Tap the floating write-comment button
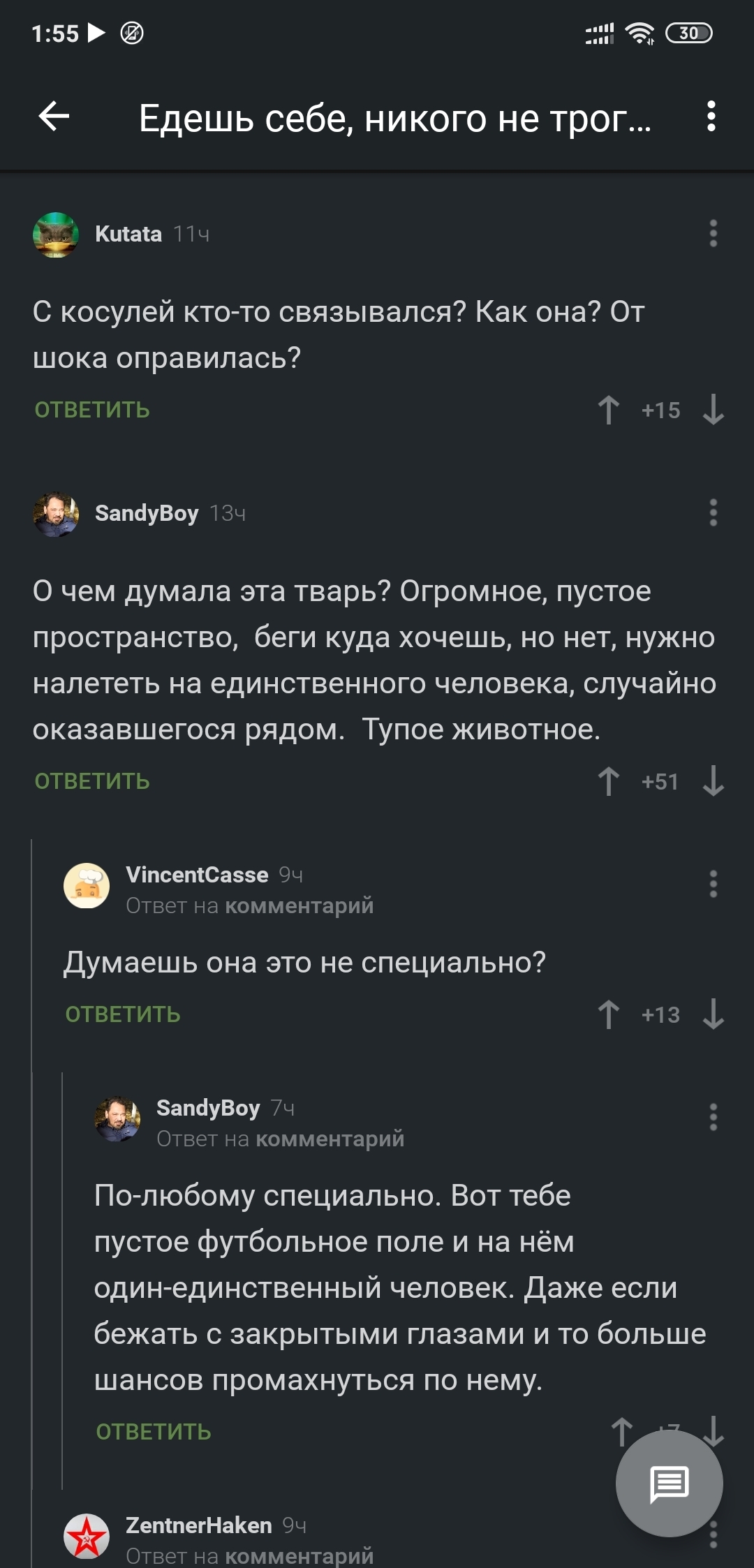The width and height of the screenshot is (754, 1568). coord(669,1484)
